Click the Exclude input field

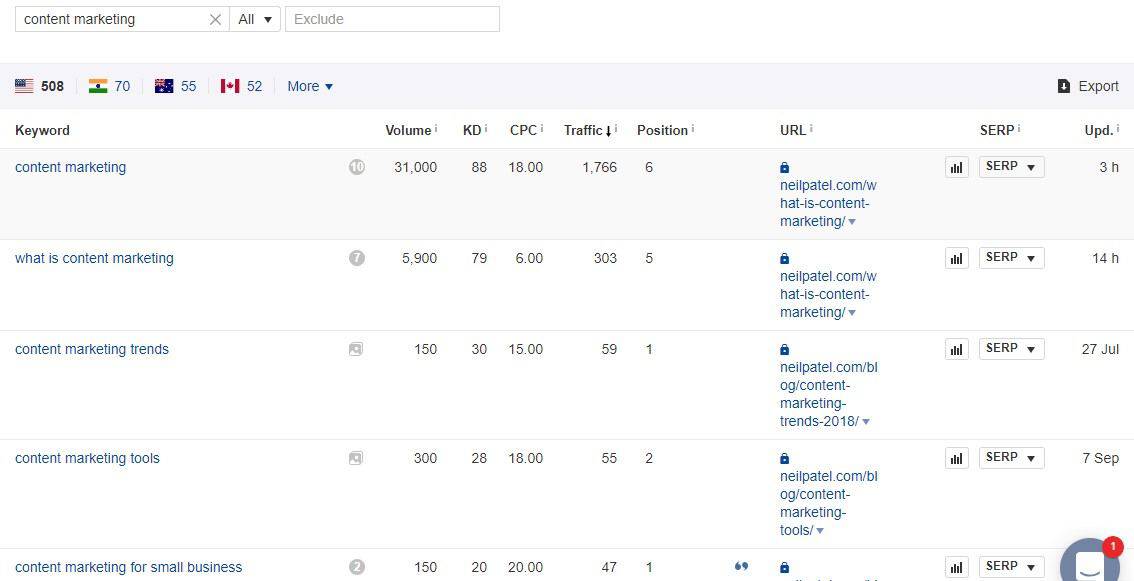392,18
